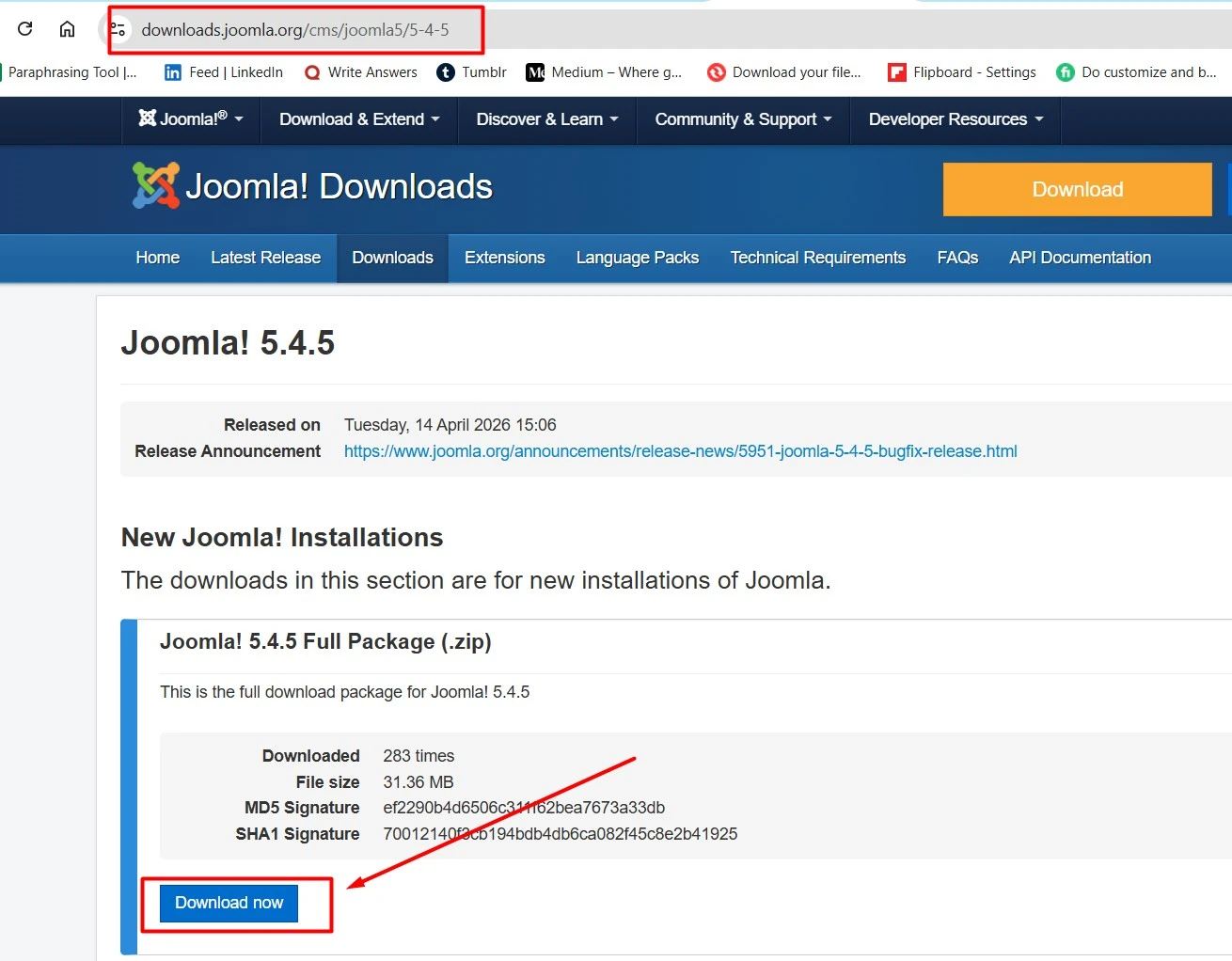This screenshot has height=961, width=1232.
Task: Click the browser address bar URL
Action: pos(295,30)
